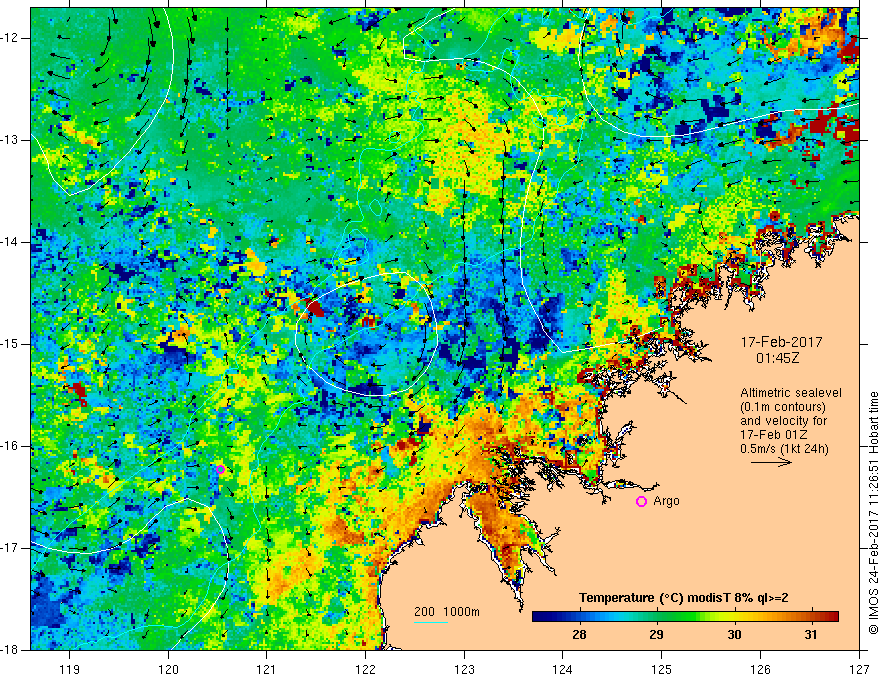880x680 pixels.
Task: Click longitude axis label '122'
Action: 365,669
